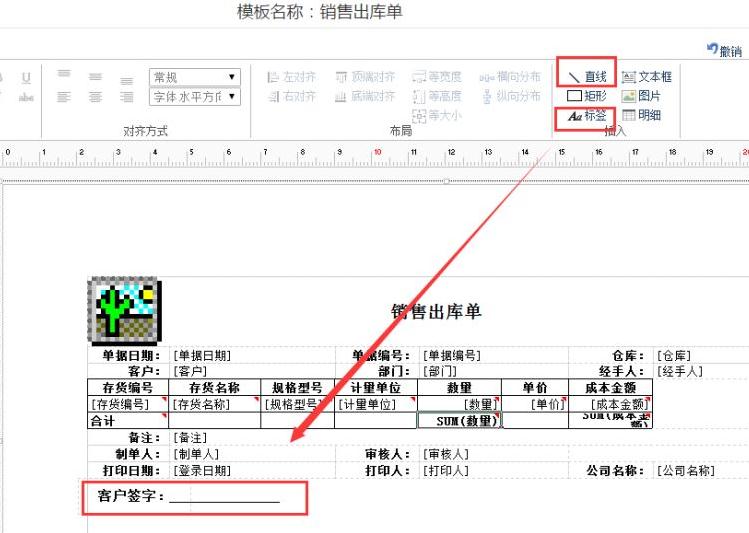The width and height of the screenshot is (749, 533).
Task: Insert a 文本框 text box
Action: pyautogui.click(x=646, y=76)
